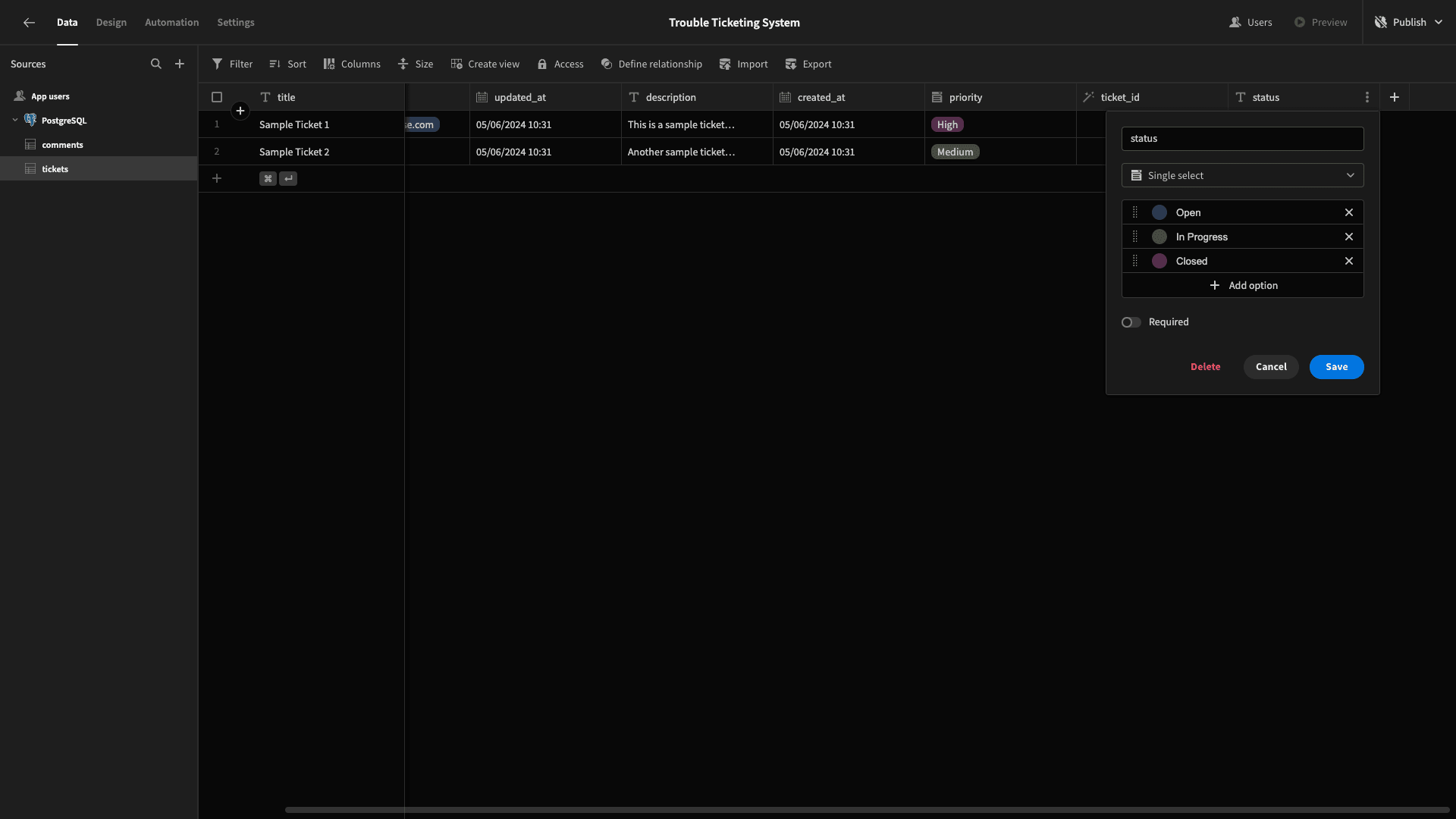Click the status column name field
This screenshot has width=1456, height=819.
(x=1243, y=139)
